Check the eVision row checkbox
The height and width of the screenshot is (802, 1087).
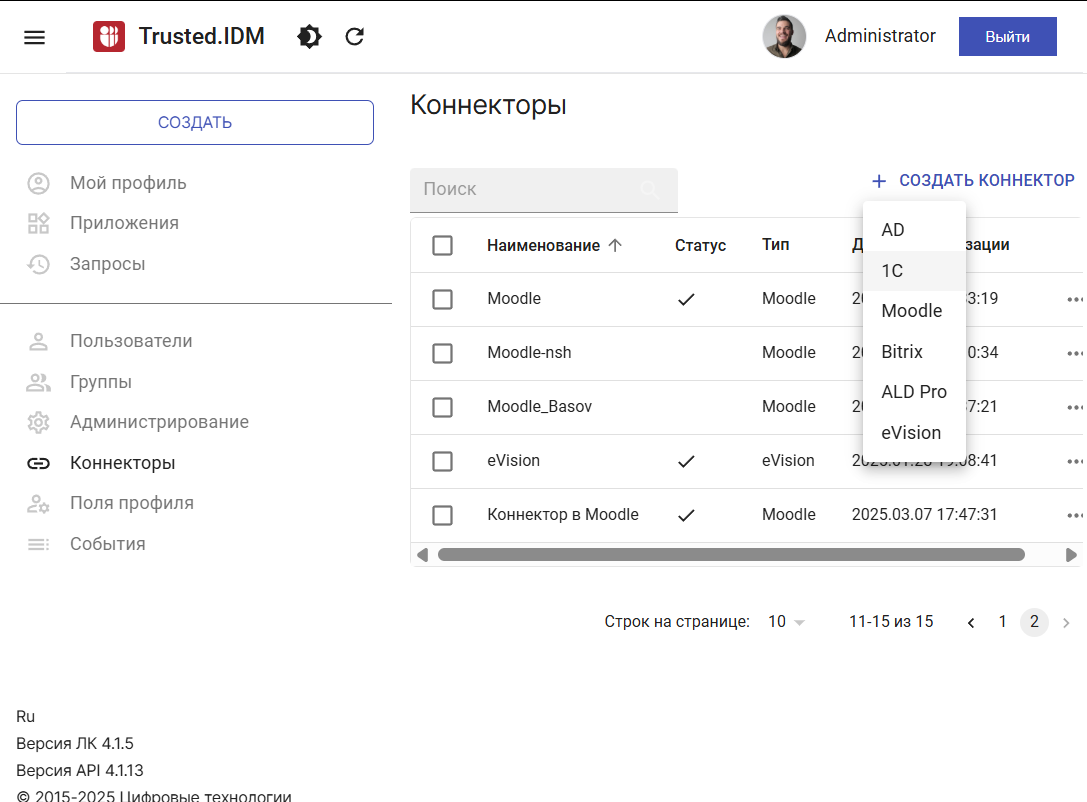[x=442, y=462]
